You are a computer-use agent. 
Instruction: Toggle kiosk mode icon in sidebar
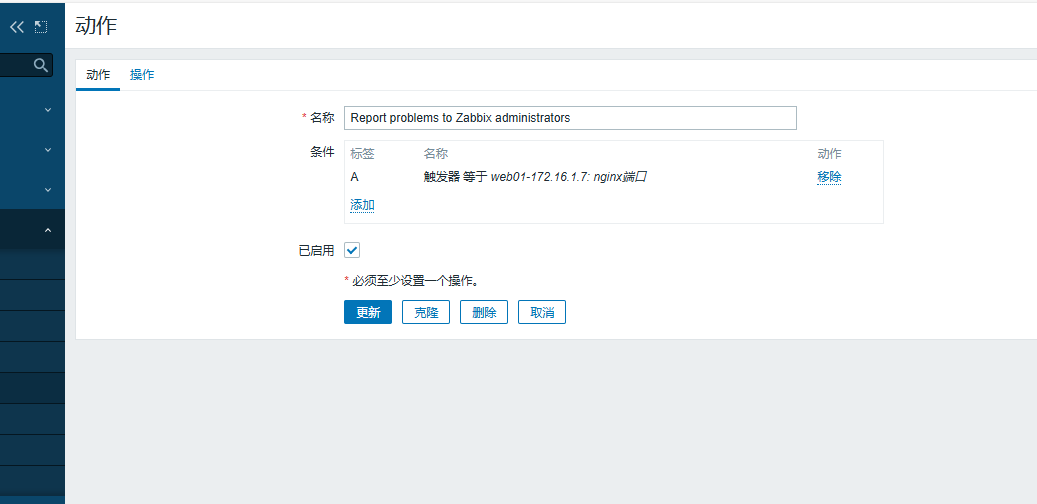tap(41, 27)
